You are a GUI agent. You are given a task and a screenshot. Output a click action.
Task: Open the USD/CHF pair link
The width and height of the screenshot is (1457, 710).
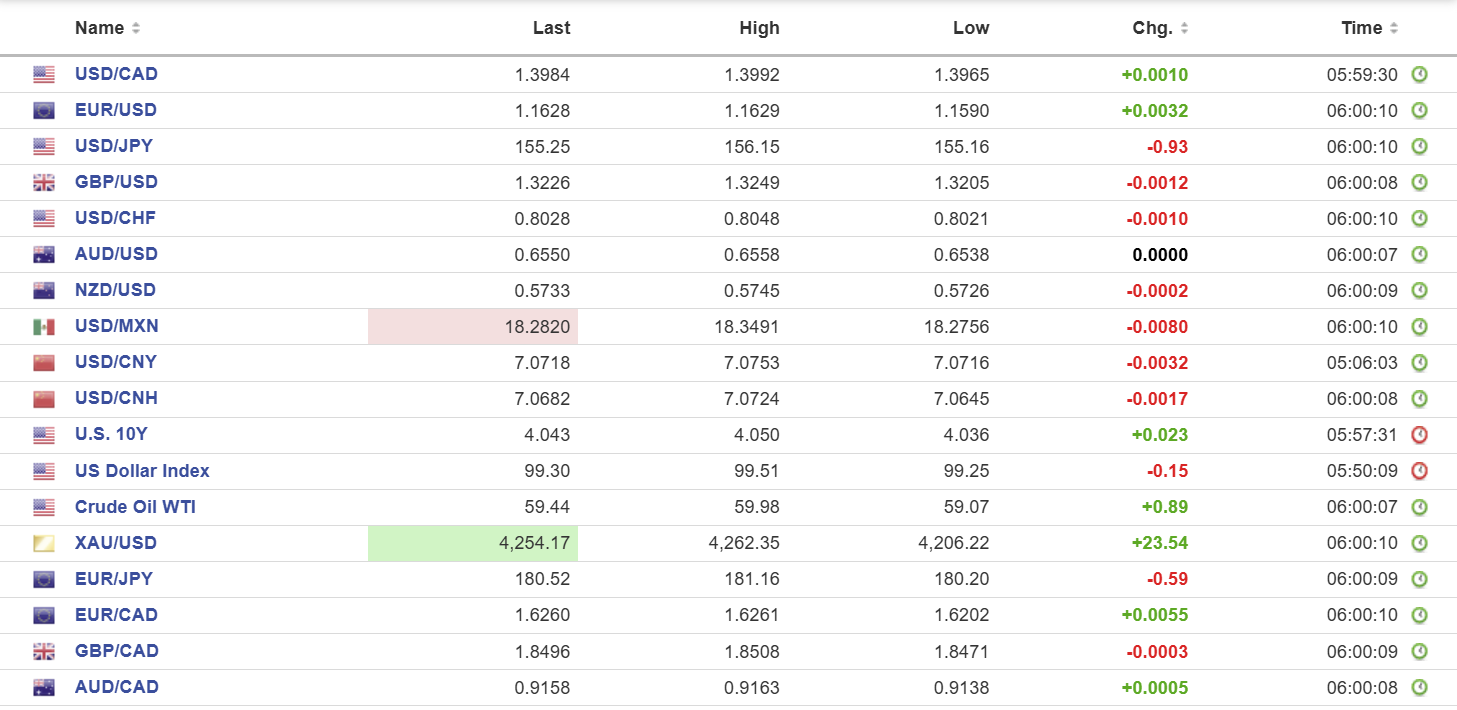tap(115, 218)
